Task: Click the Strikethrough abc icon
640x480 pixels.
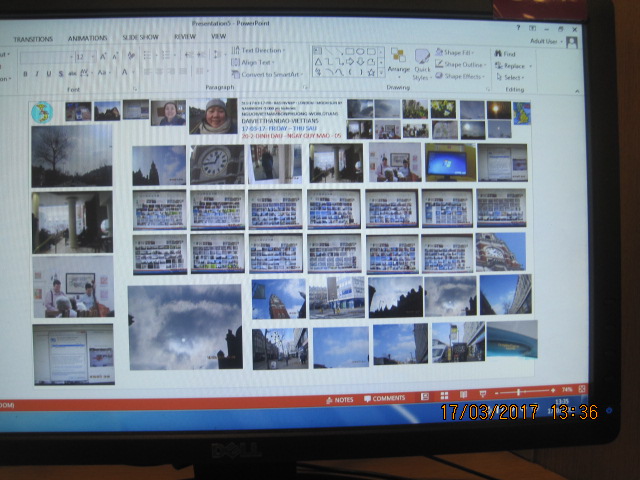Action: pyautogui.click(x=72, y=73)
